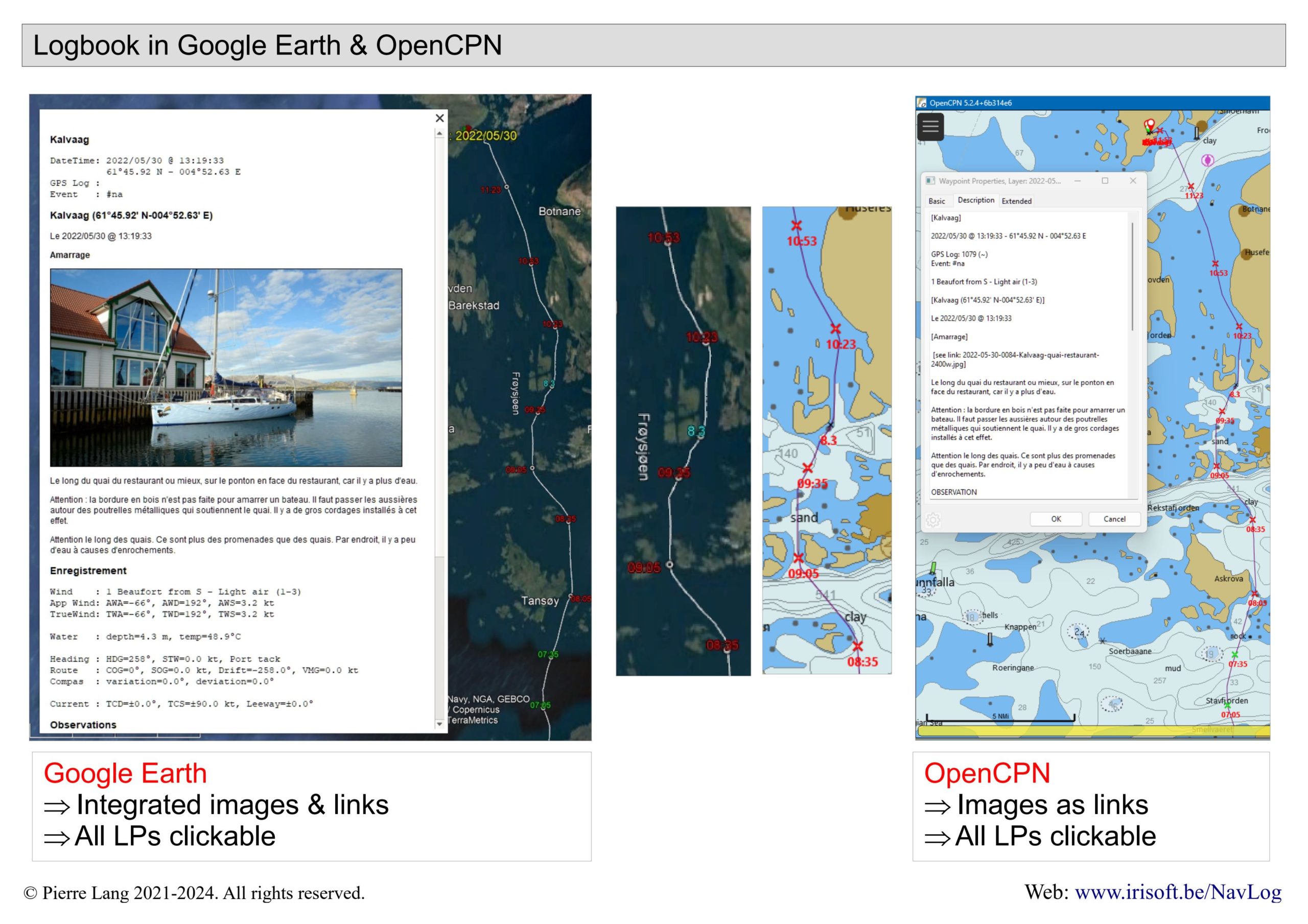The width and height of the screenshot is (1308, 924).
Task: Switch to the Basic tab in Waypoint Properties
Action: click(x=937, y=201)
